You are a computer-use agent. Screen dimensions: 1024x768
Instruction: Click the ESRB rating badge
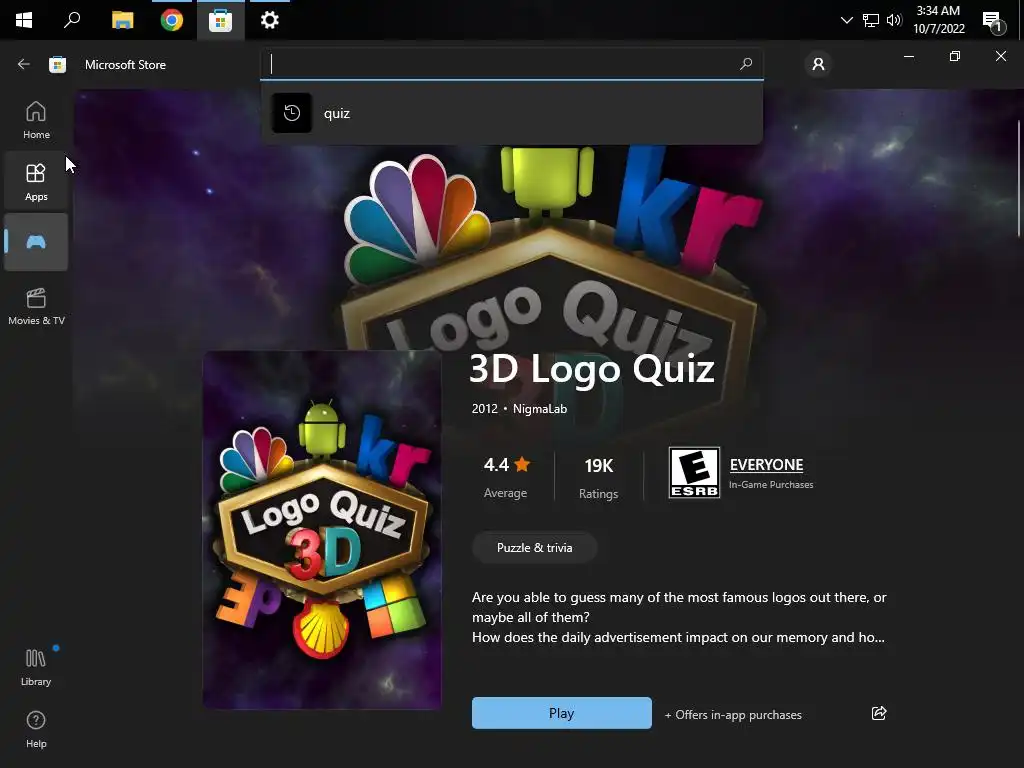[694, 472]
